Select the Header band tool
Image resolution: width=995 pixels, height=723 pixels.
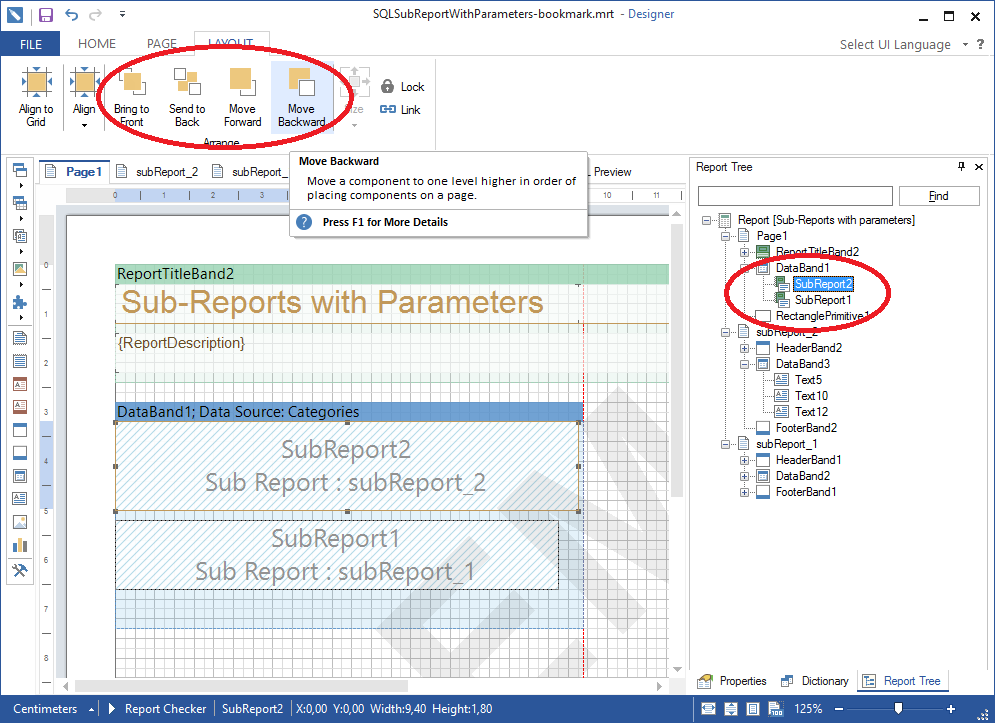(20, 430)
